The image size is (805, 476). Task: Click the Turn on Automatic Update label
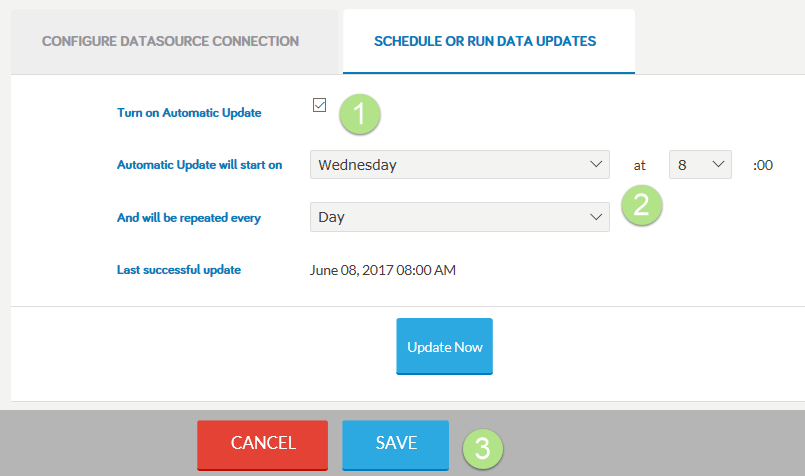pos(189,113)
